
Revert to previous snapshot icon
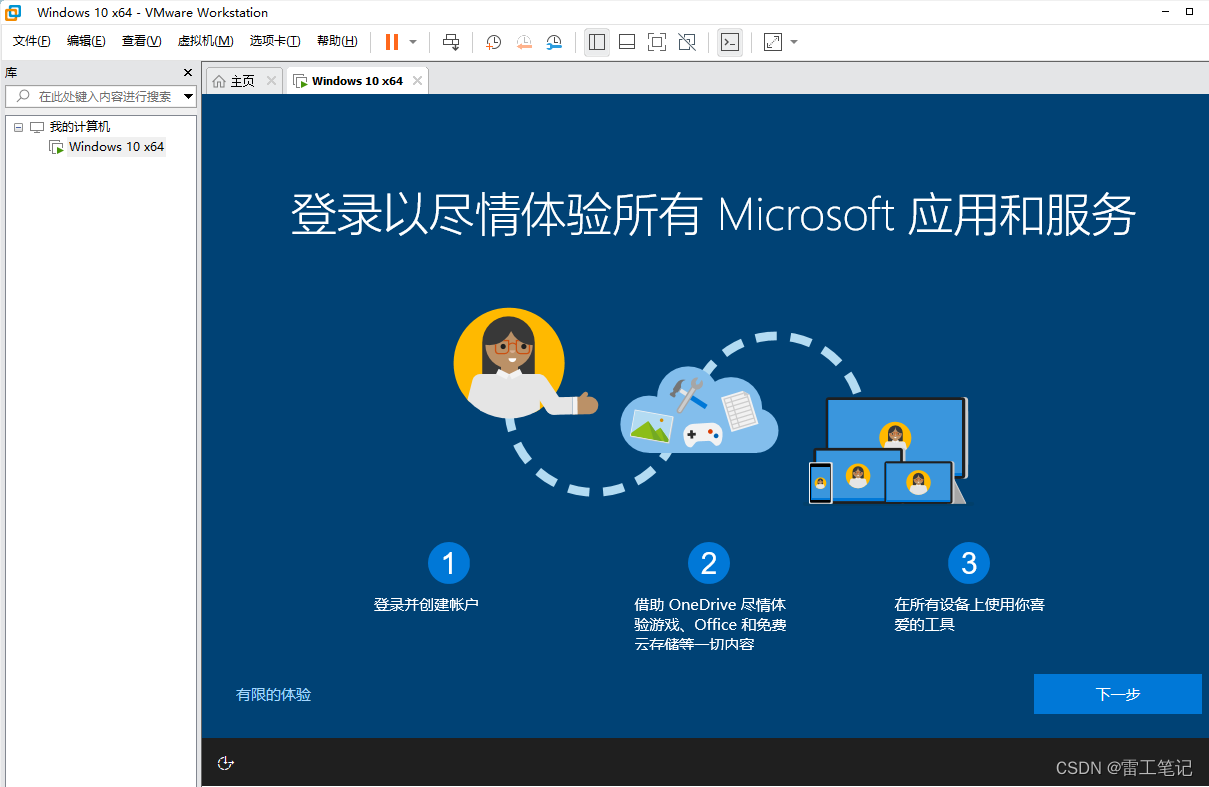point(524,42)
